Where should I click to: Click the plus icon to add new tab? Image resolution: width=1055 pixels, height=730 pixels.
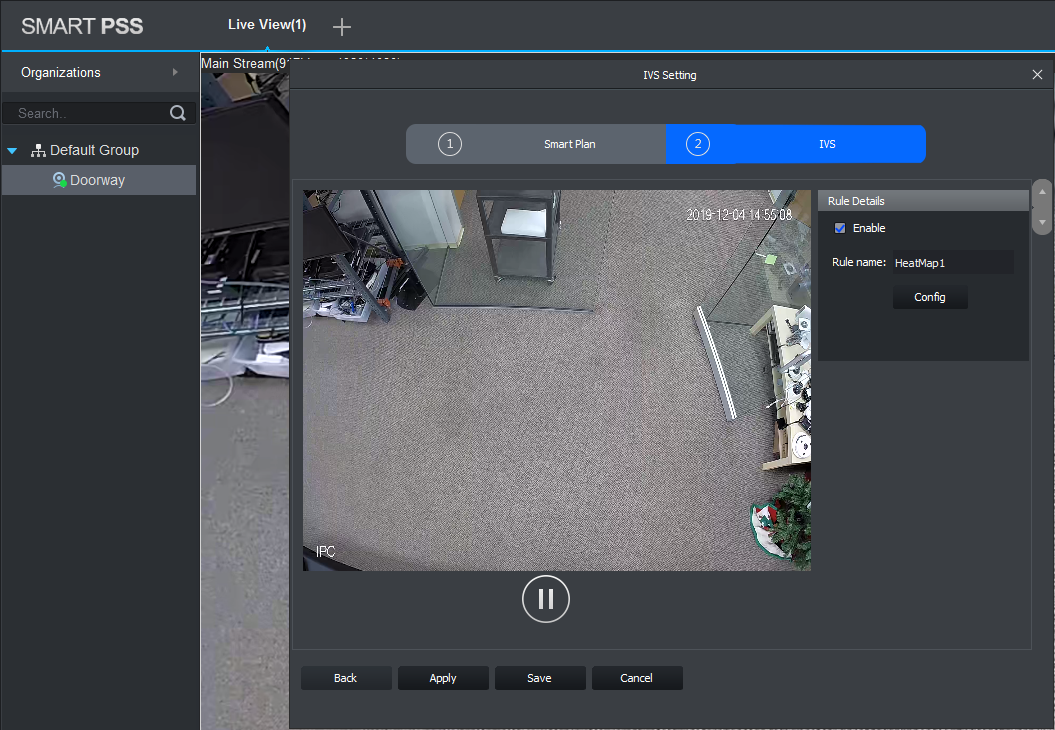coord(341,27)
